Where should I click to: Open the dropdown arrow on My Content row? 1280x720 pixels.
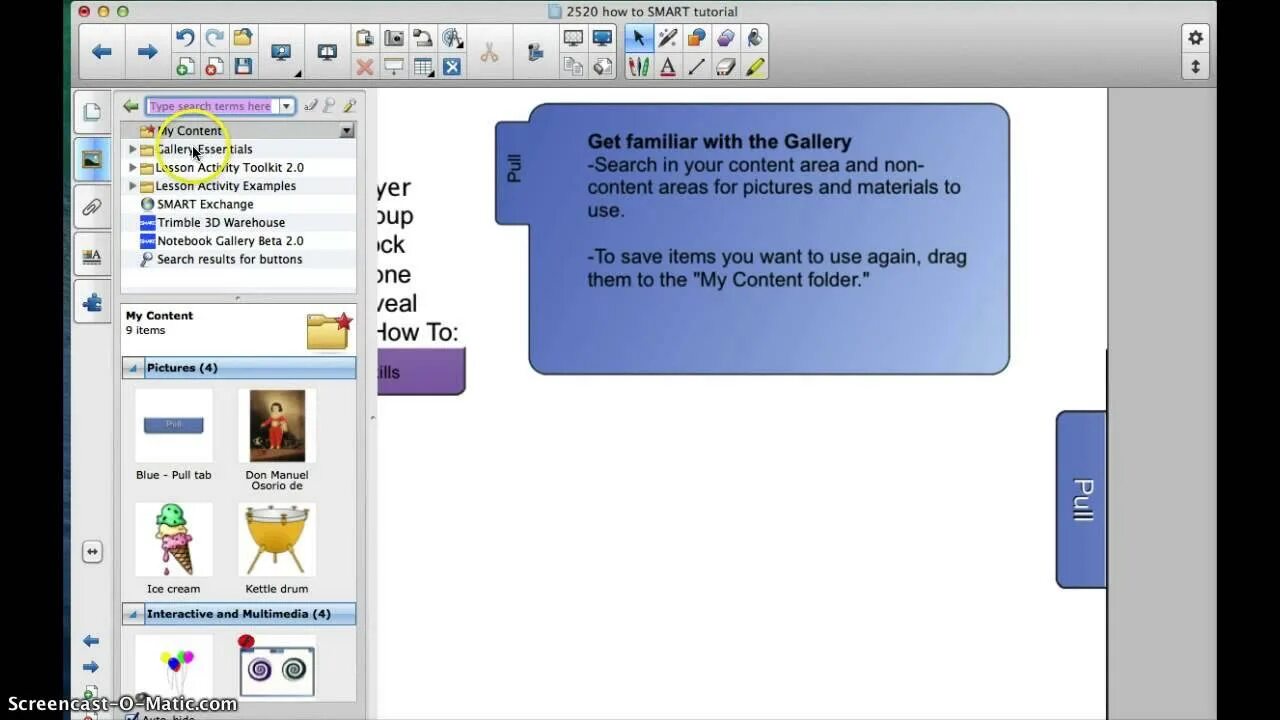(x=346, y=131)
